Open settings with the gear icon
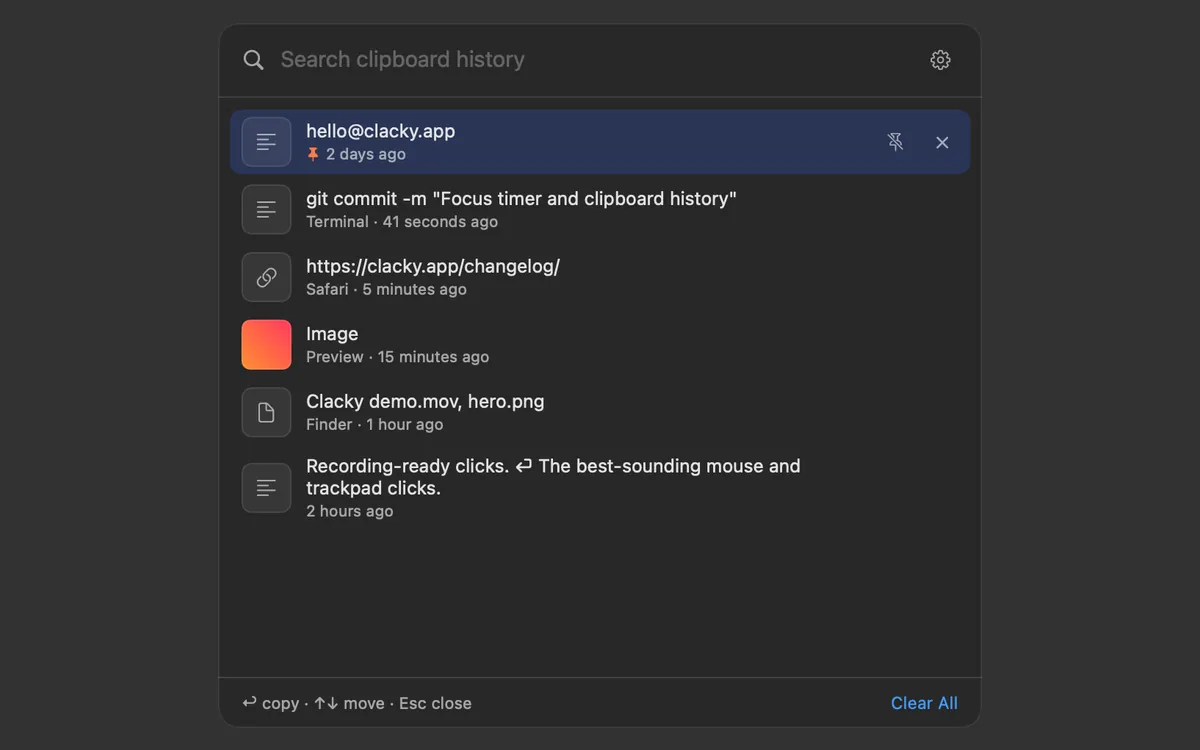Screen dimensions: 1200x750 pyautogui.click(x=940, y=60)
